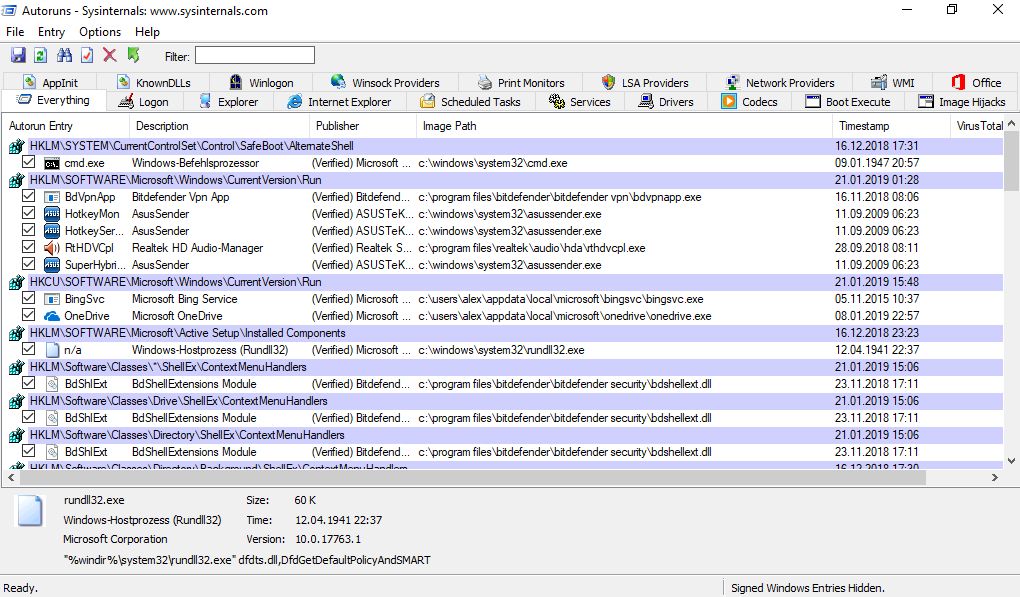Sort by Autorun Entry column header
The height and width of the screenshot is (597, 1020).
(66, 126)
